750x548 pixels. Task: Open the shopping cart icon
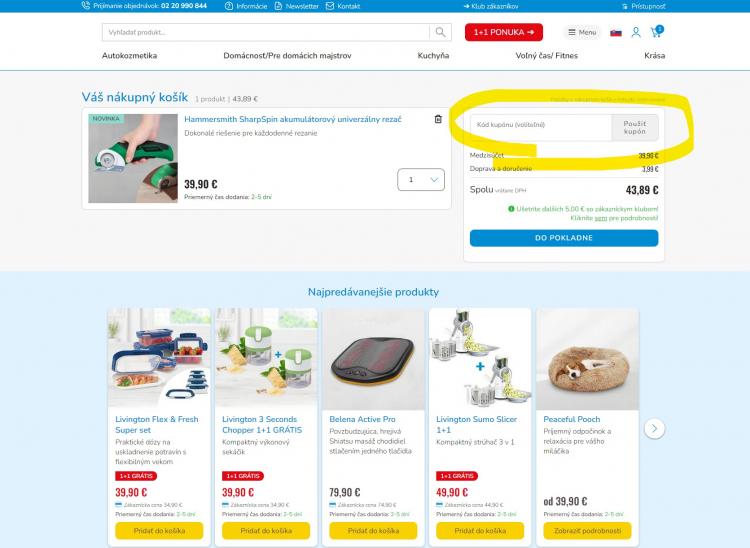point(657,32)
